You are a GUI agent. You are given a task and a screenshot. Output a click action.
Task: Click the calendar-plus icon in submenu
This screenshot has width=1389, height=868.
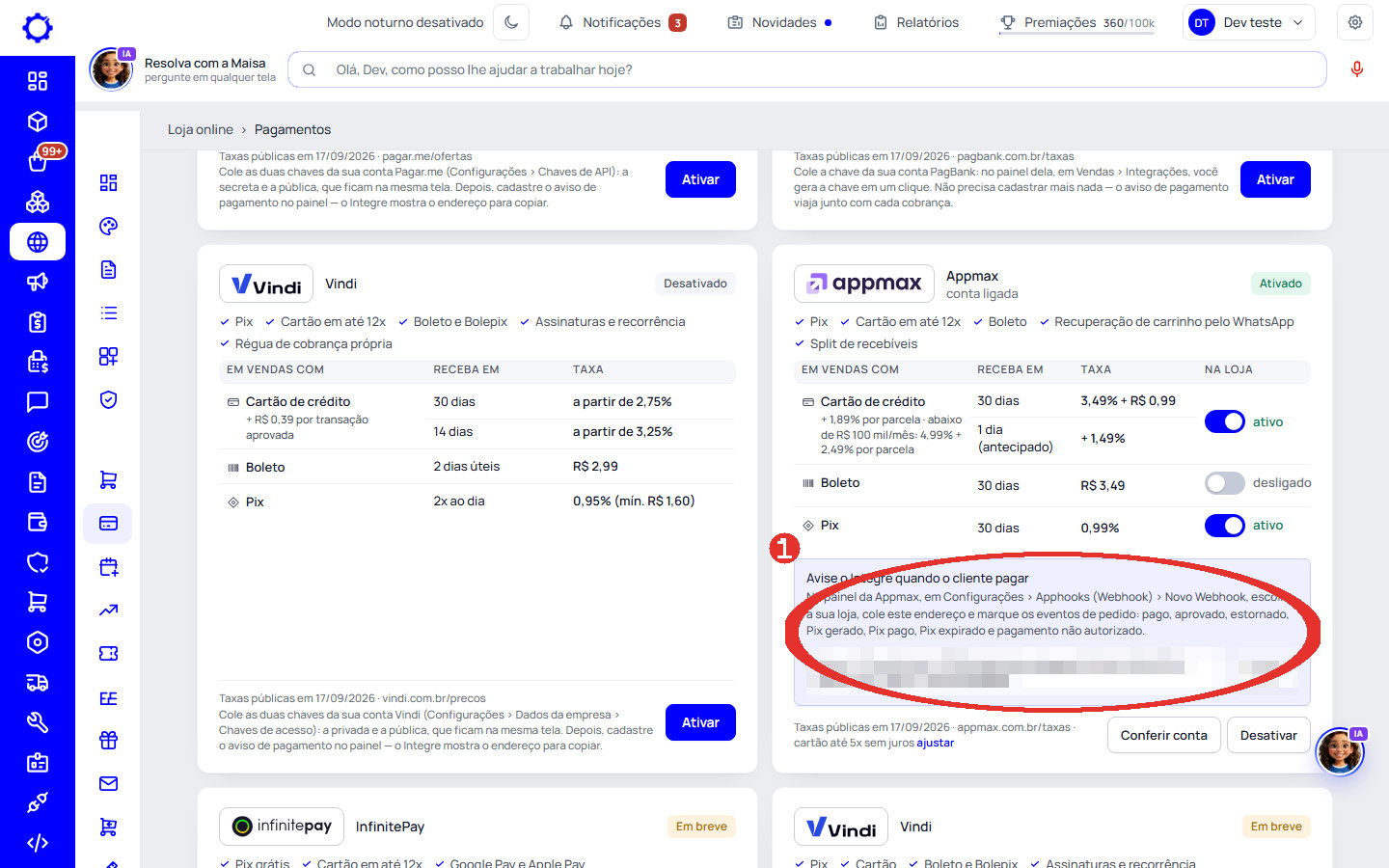coord(108,567)
